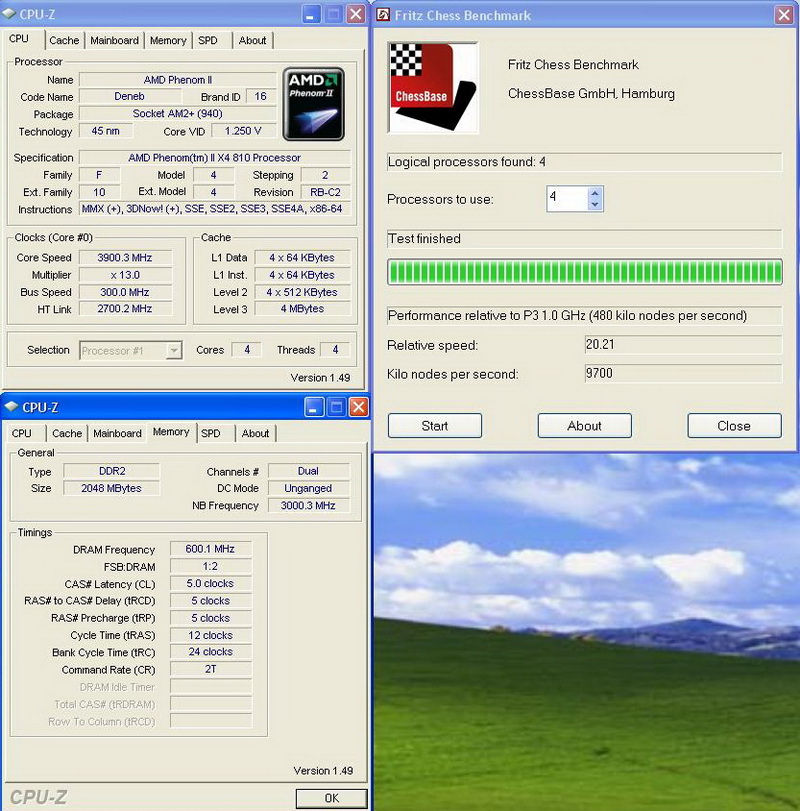The width and height of the screenshot is (800, 811).
Task: Open Memory tab in top CPU-Z window
Action: 168,40
